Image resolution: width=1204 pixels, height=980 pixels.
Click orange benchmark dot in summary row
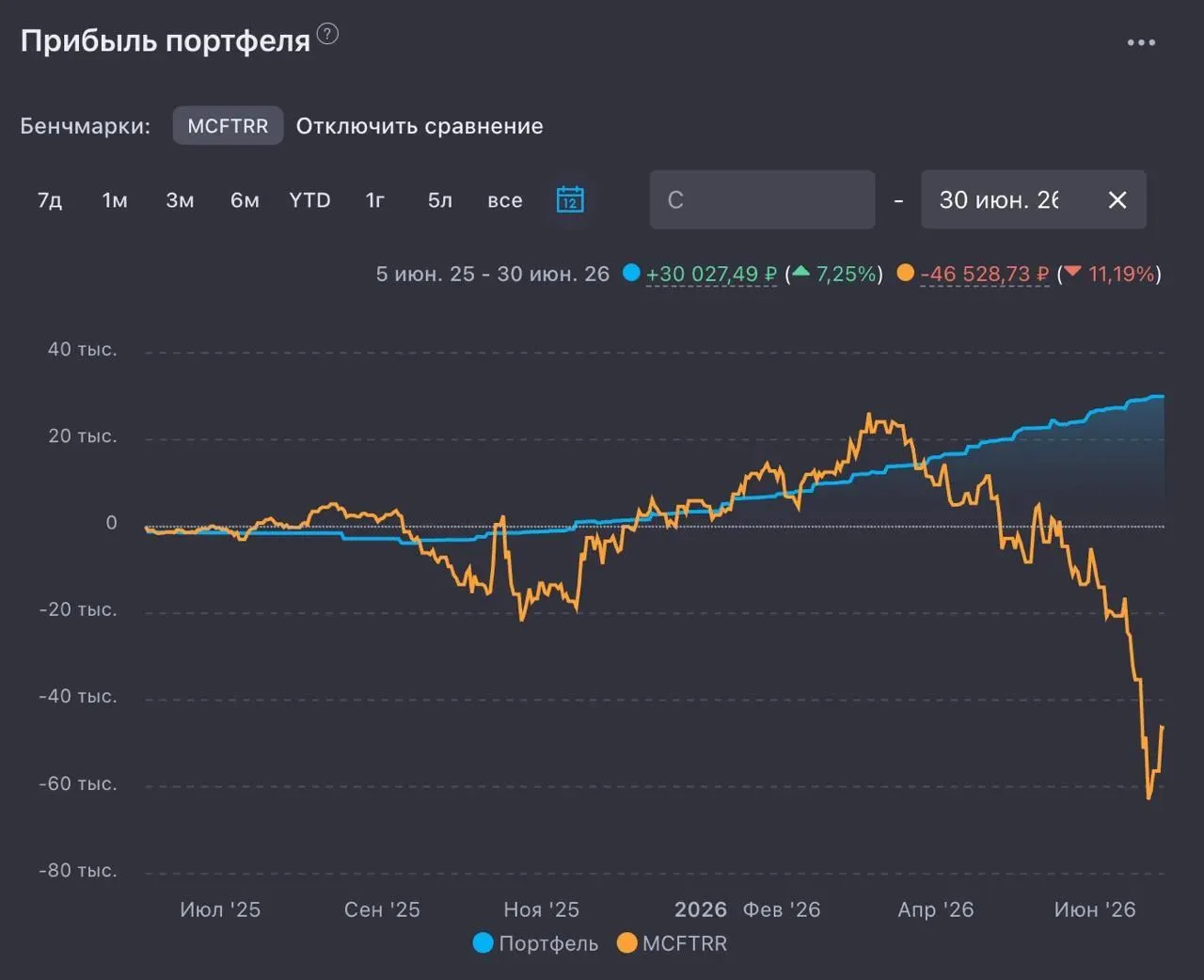point(905,273)
